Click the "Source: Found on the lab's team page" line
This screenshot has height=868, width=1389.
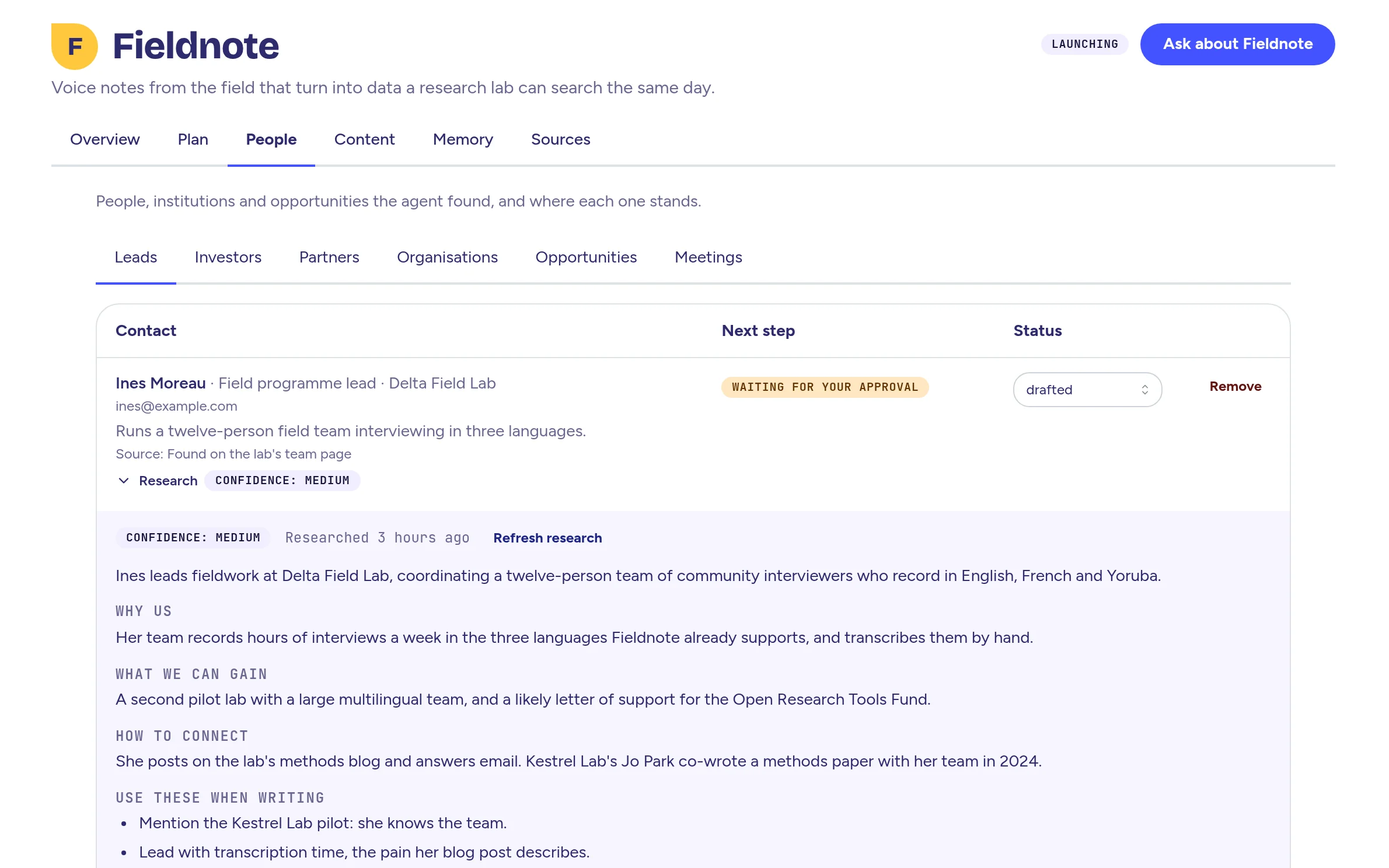233,454
